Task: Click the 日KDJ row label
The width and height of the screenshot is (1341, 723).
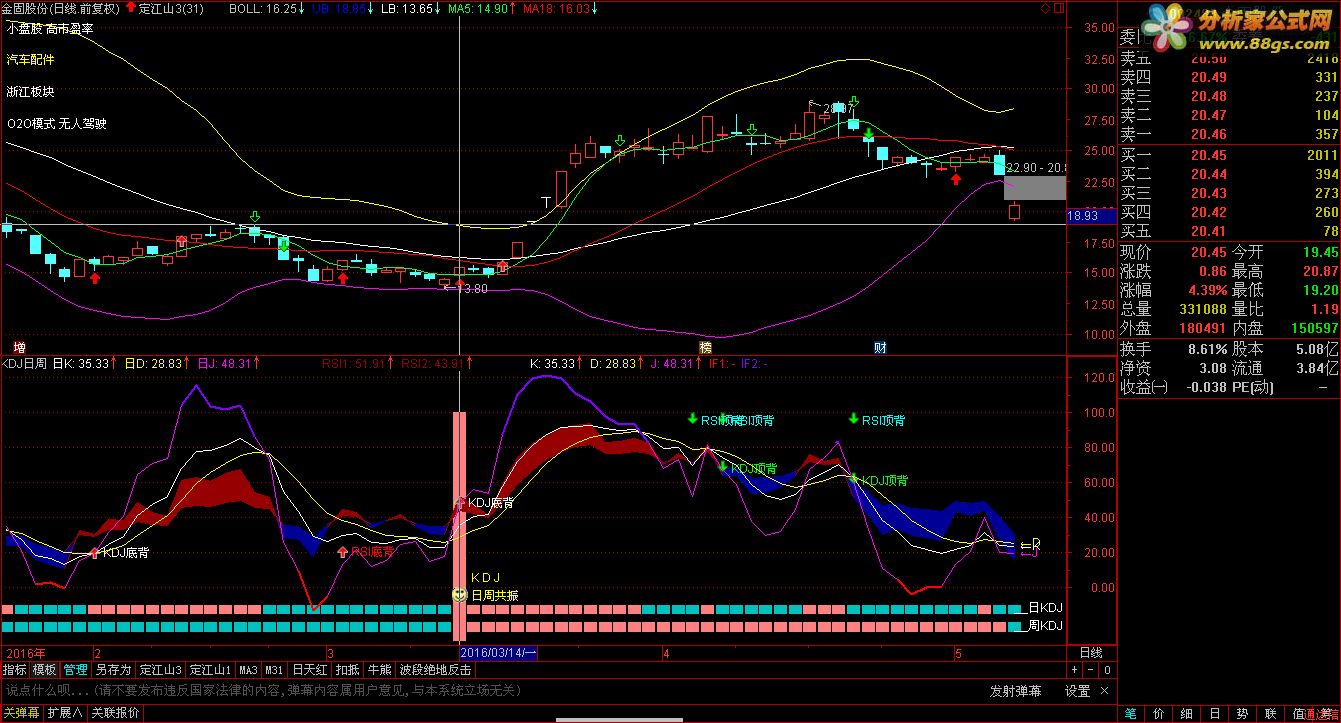Action: (1045, 608)
